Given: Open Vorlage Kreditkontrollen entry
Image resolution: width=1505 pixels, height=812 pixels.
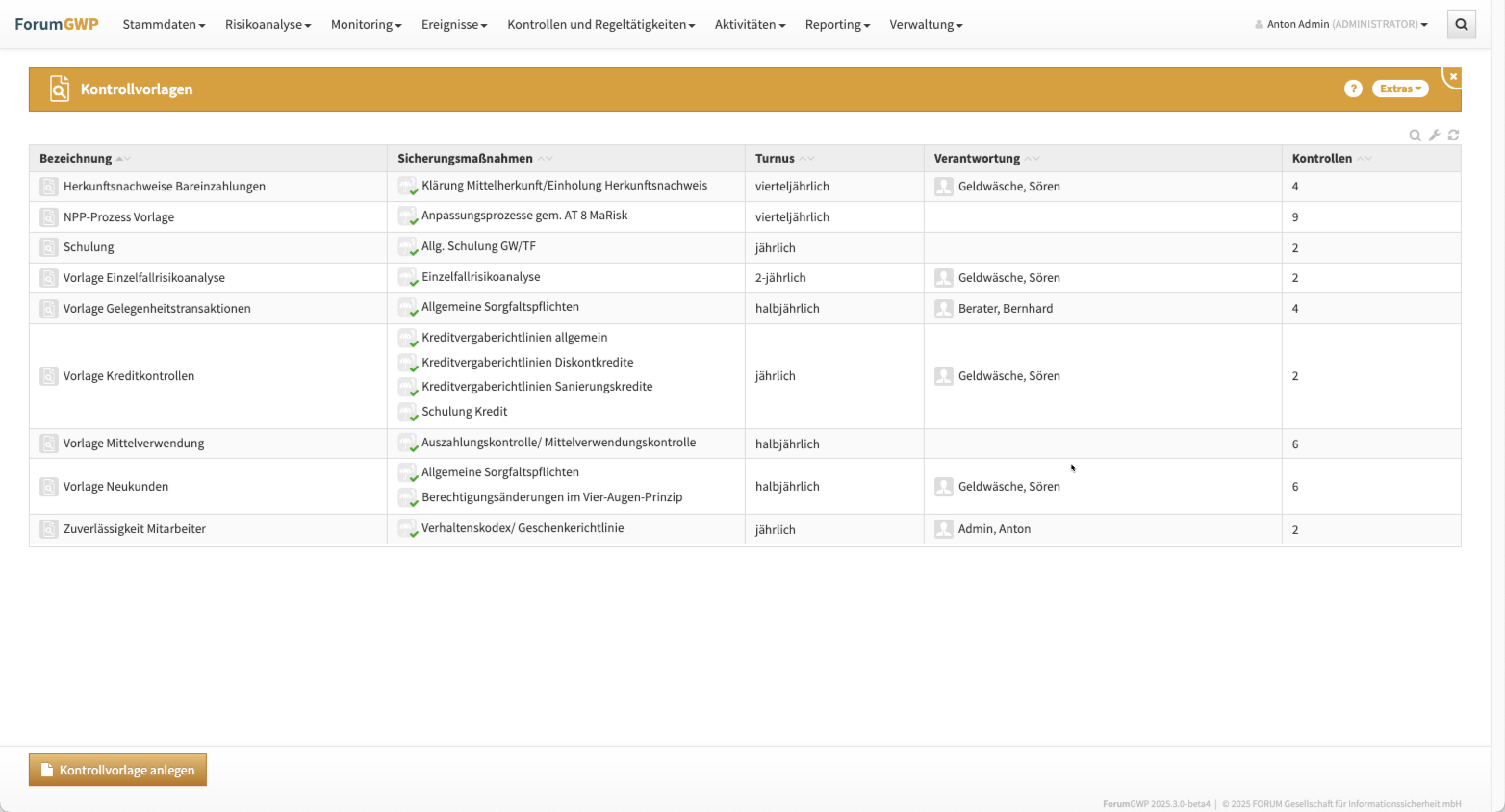Looking at the screenshot, I should (128, 376).
